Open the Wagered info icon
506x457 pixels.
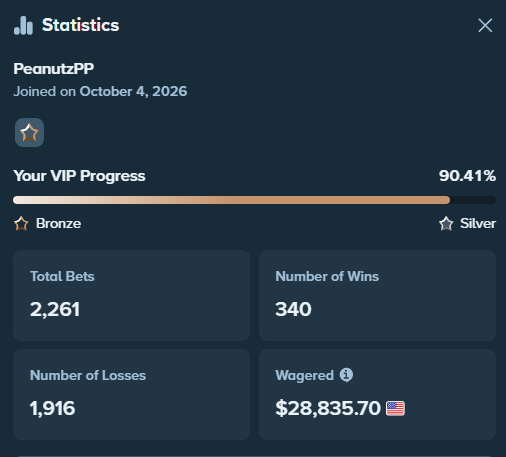coord(346,375)
